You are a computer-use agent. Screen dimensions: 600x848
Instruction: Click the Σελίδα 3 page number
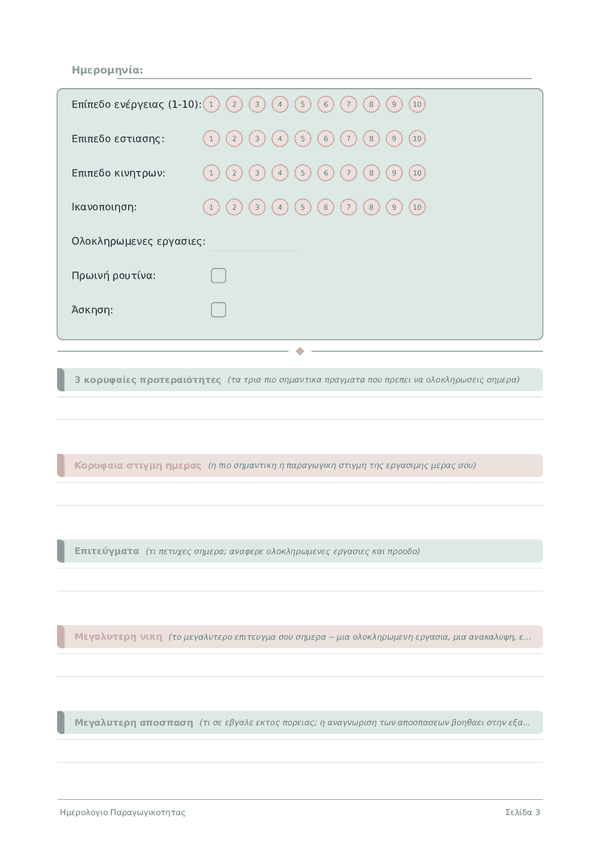(x=523, y=812)
